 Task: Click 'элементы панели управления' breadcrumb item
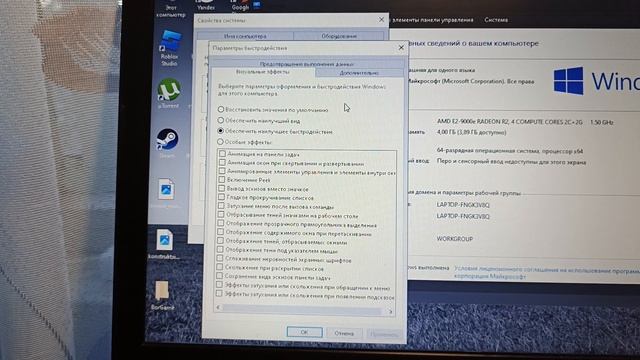click(432, 20)
